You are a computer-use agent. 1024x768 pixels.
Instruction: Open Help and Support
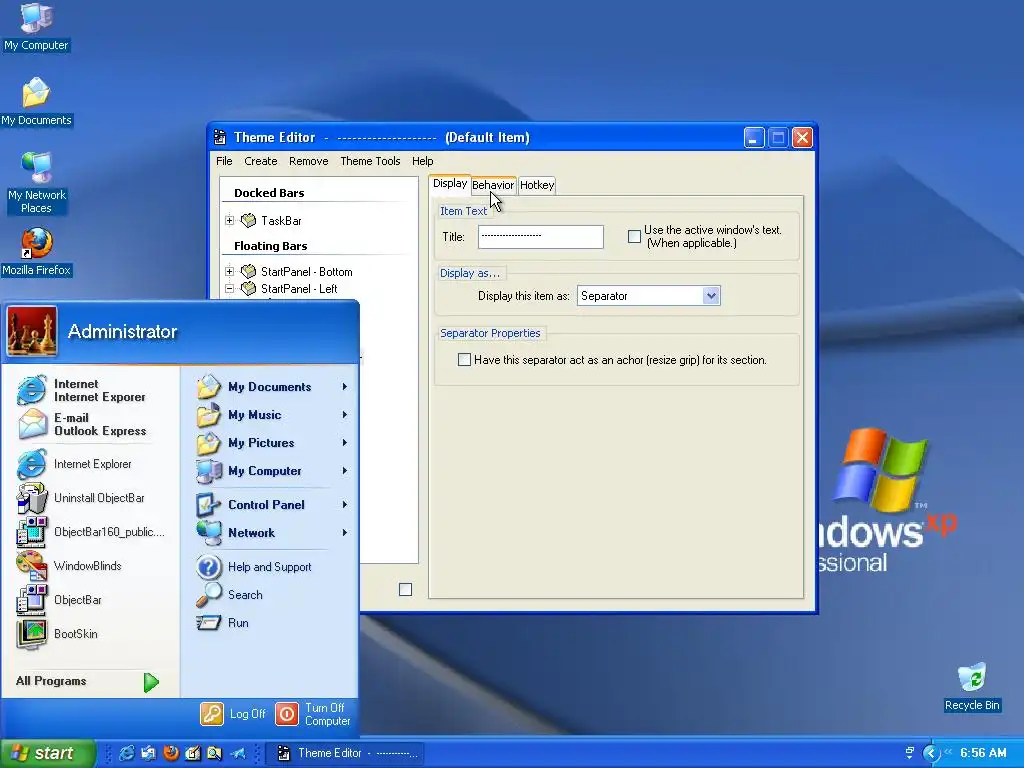pyautogui.click(x=255, y=567)
